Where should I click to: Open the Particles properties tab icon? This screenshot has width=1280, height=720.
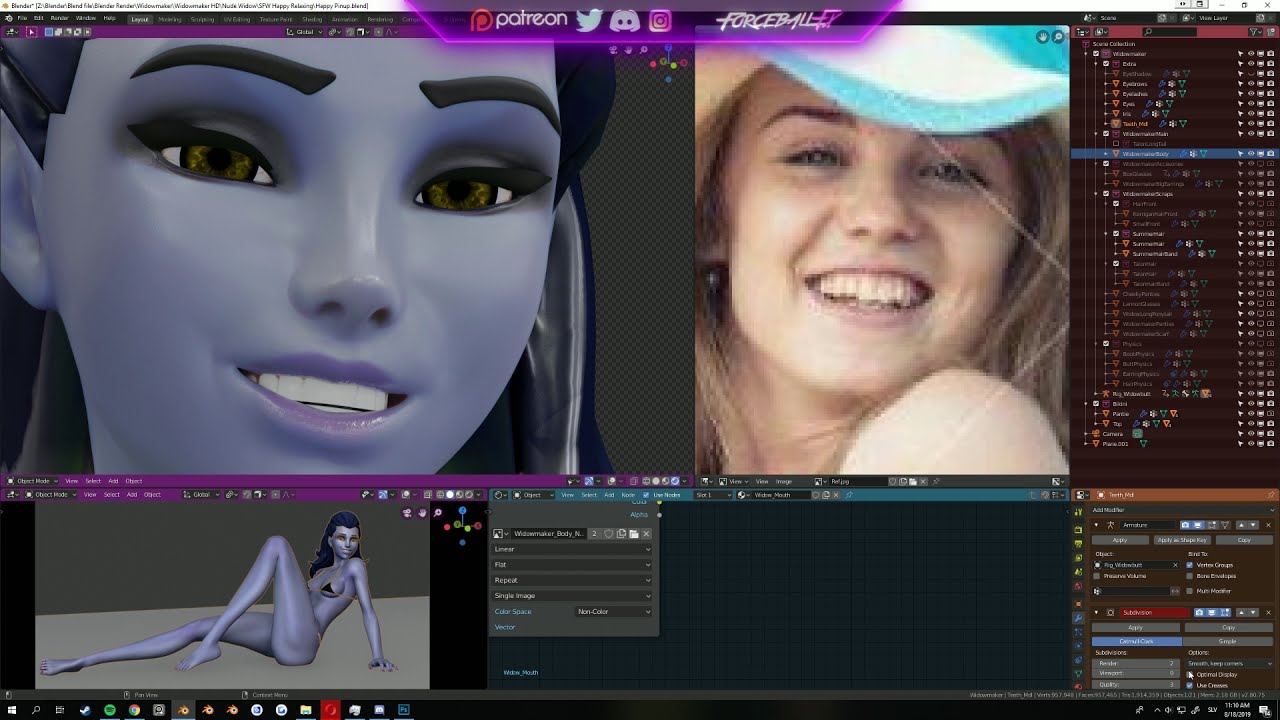pyautogui.click(x=1078, y=632)
